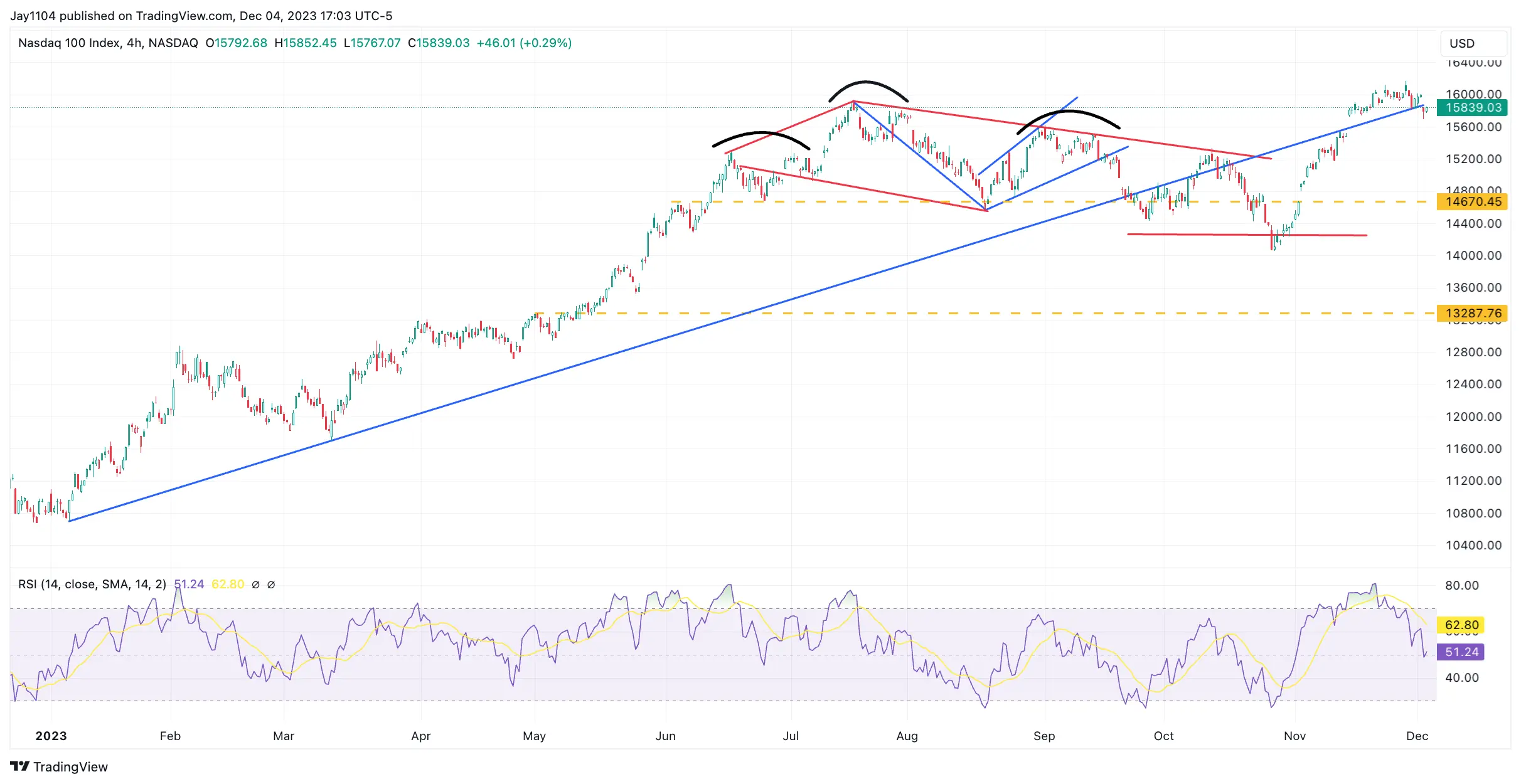The height and width of the screenshot is (784, 1521).
Task: Click the Jay1104 published on TradingView.com header
Action: (201, 16)
